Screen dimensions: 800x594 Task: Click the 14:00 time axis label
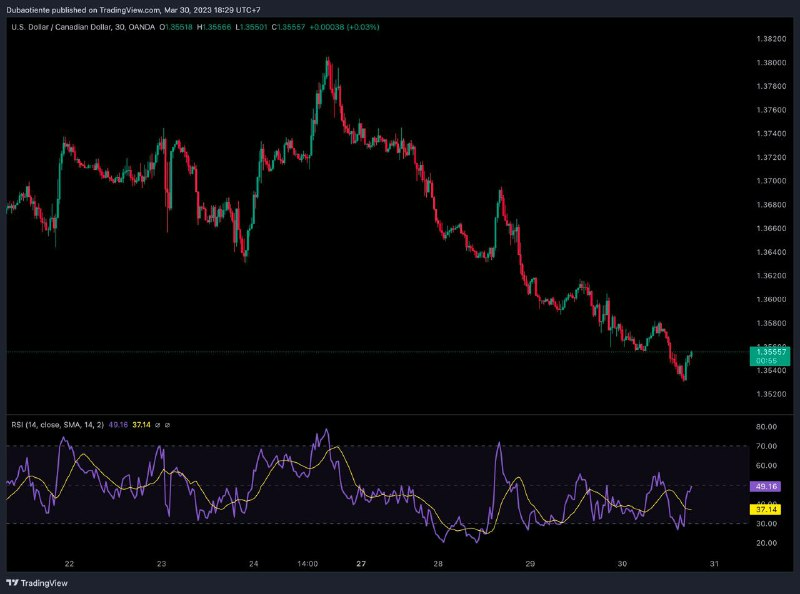tap(308, 565)
